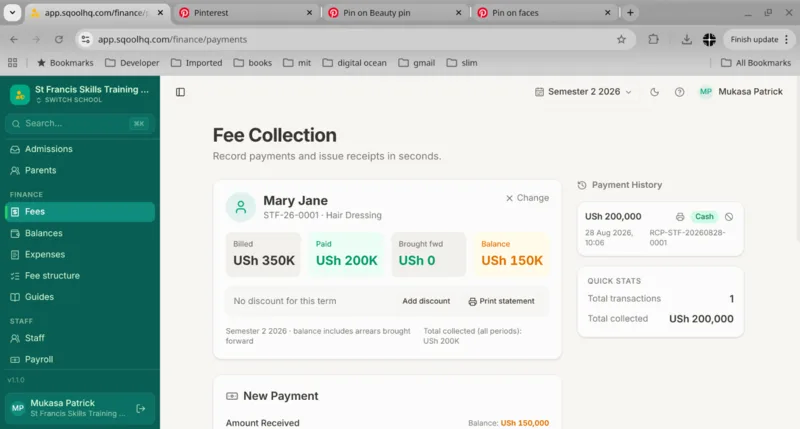The image size is (800, 429).
Task: Focus the sidebar Search field
Action: (x=80, y=123)
